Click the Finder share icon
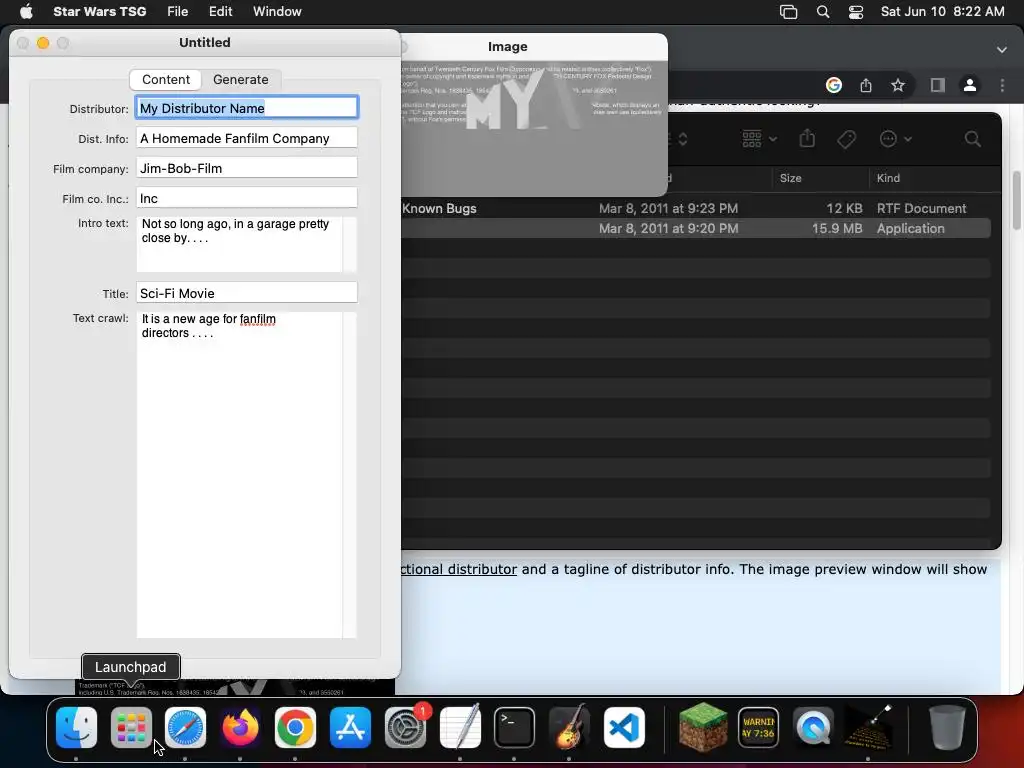Image resolution: width=1024 pixels, height=768 pixels. pyautogui.click(x=807, y=138)
